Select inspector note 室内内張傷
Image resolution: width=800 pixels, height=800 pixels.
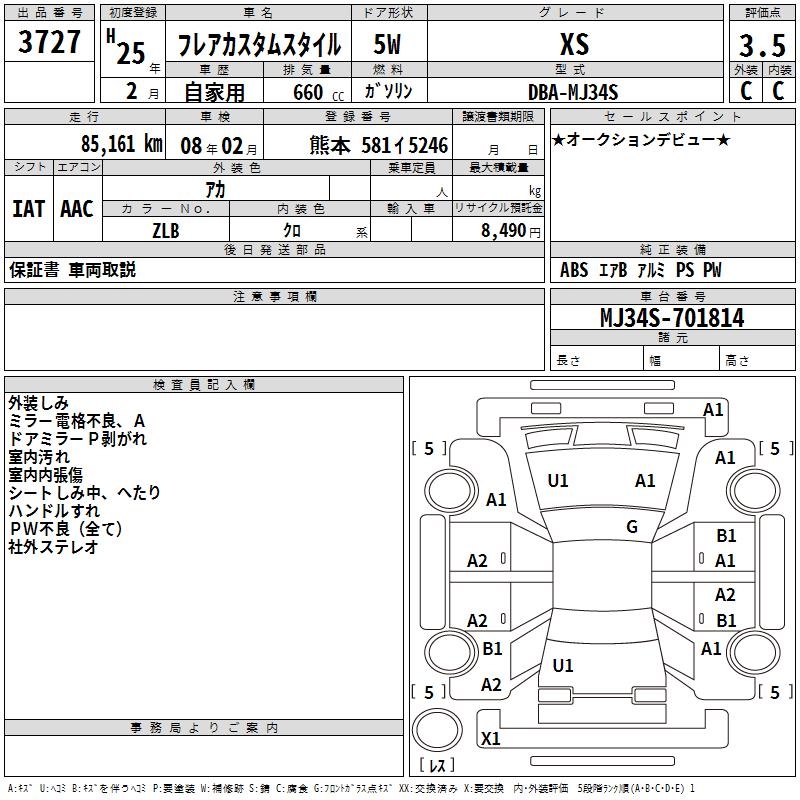click(x=45, y=474)
